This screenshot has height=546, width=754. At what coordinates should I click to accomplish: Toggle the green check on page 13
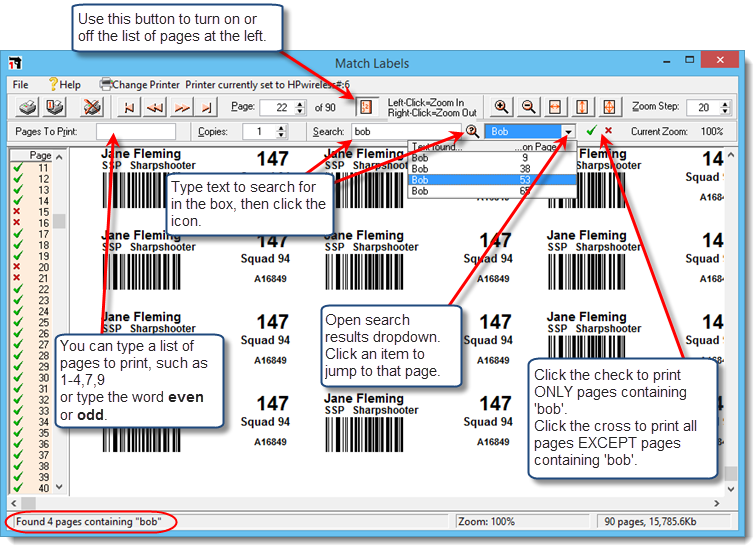(18, 190)
